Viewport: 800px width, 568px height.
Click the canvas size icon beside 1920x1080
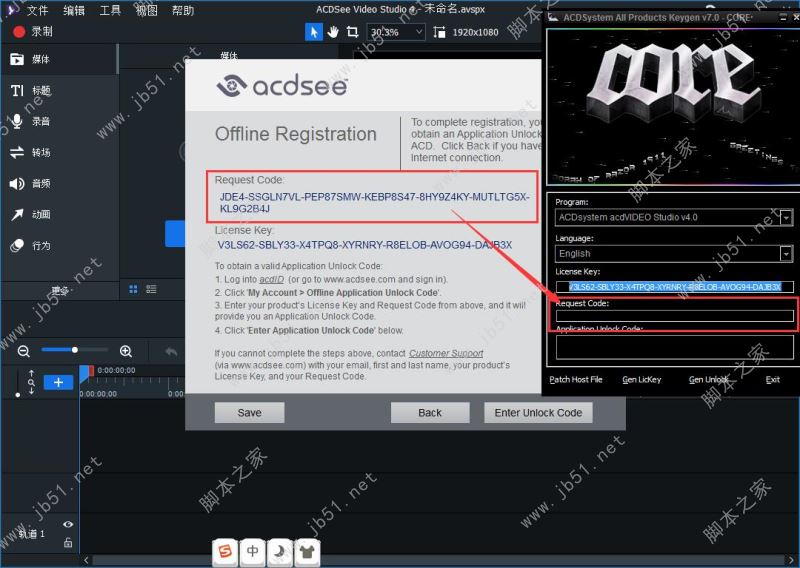click(x=439, y=32)
